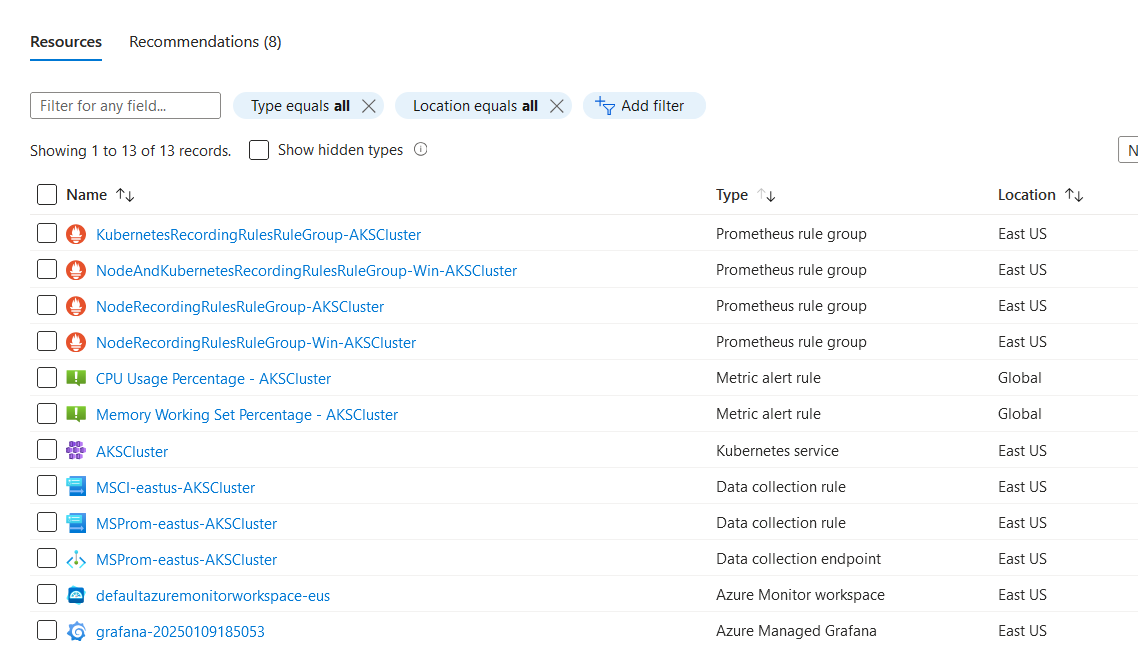Screen dimensions: 1138x655
Task: Click the info icon next to Show hidden types
Action: click(420, 149)
